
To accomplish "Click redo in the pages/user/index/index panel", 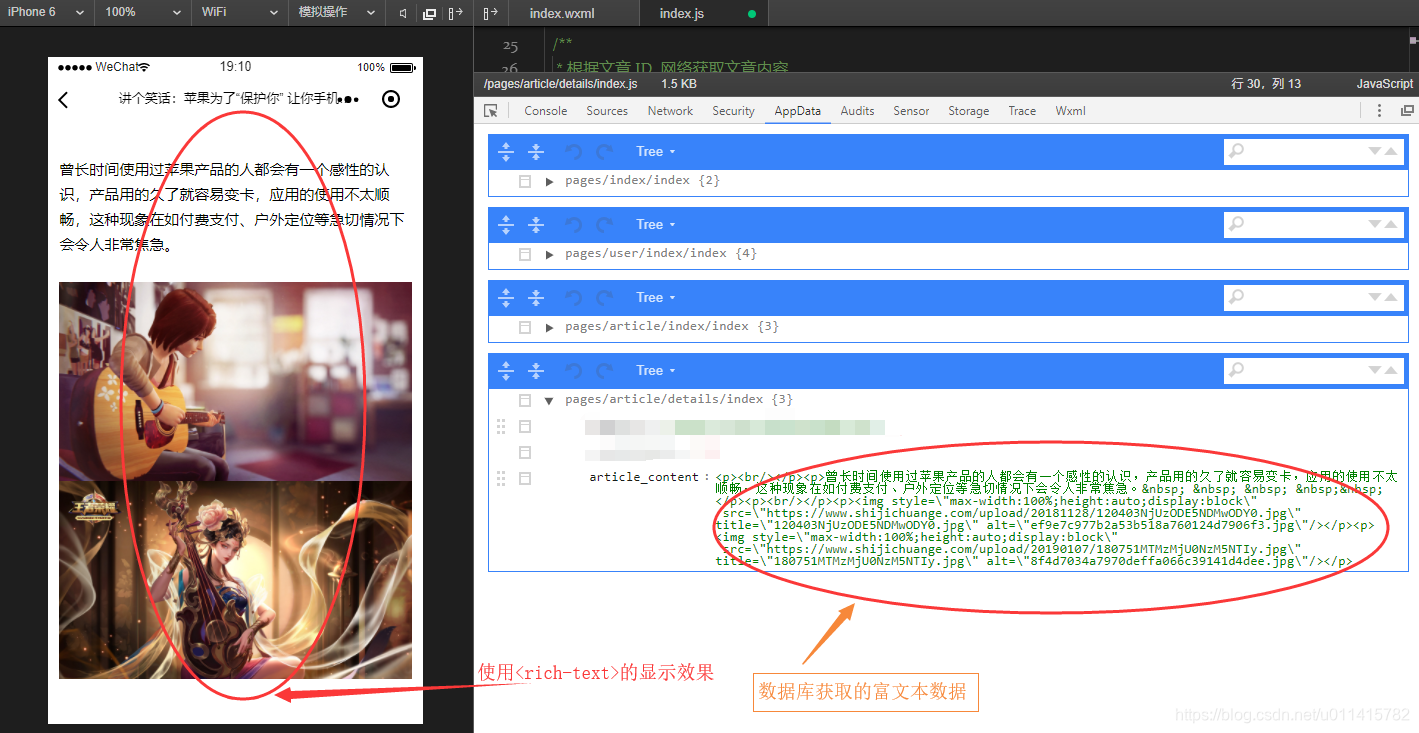I will coord(604,225).
